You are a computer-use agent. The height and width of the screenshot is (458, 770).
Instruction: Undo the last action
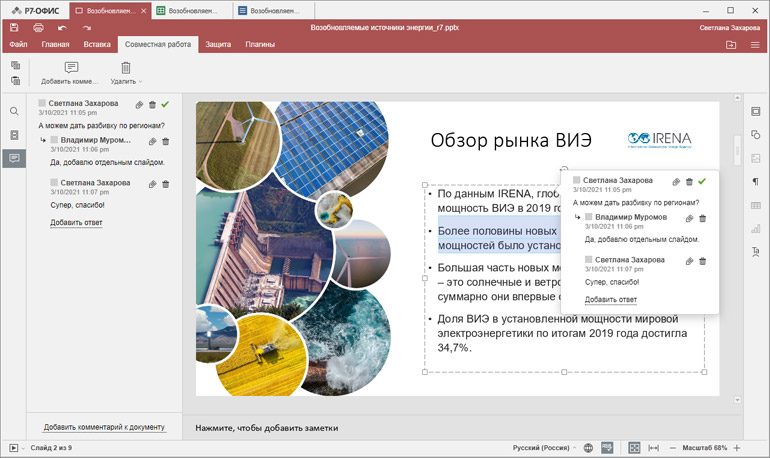click(62, 28)
